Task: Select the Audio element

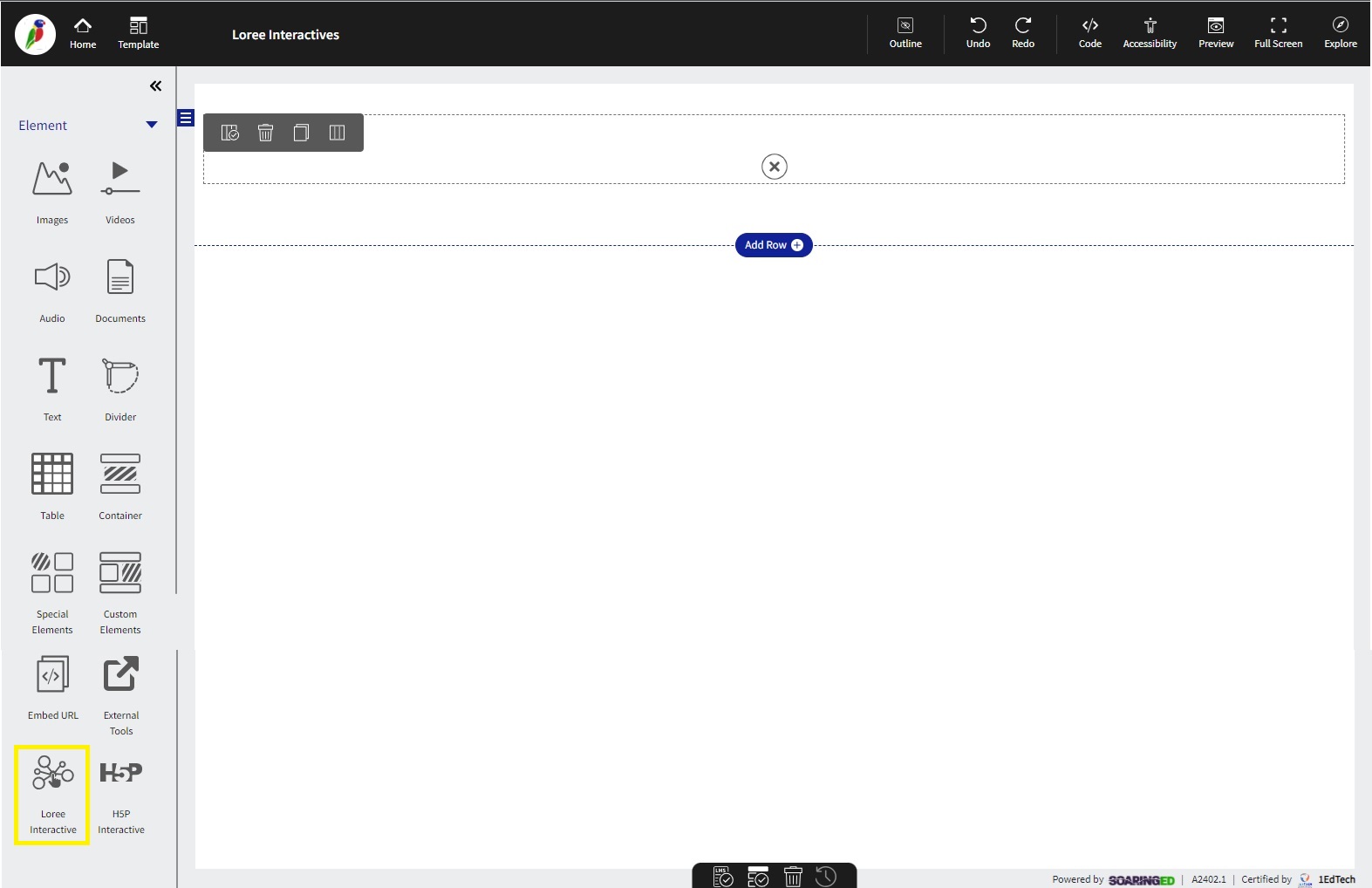Action: (x=52, y=291)
